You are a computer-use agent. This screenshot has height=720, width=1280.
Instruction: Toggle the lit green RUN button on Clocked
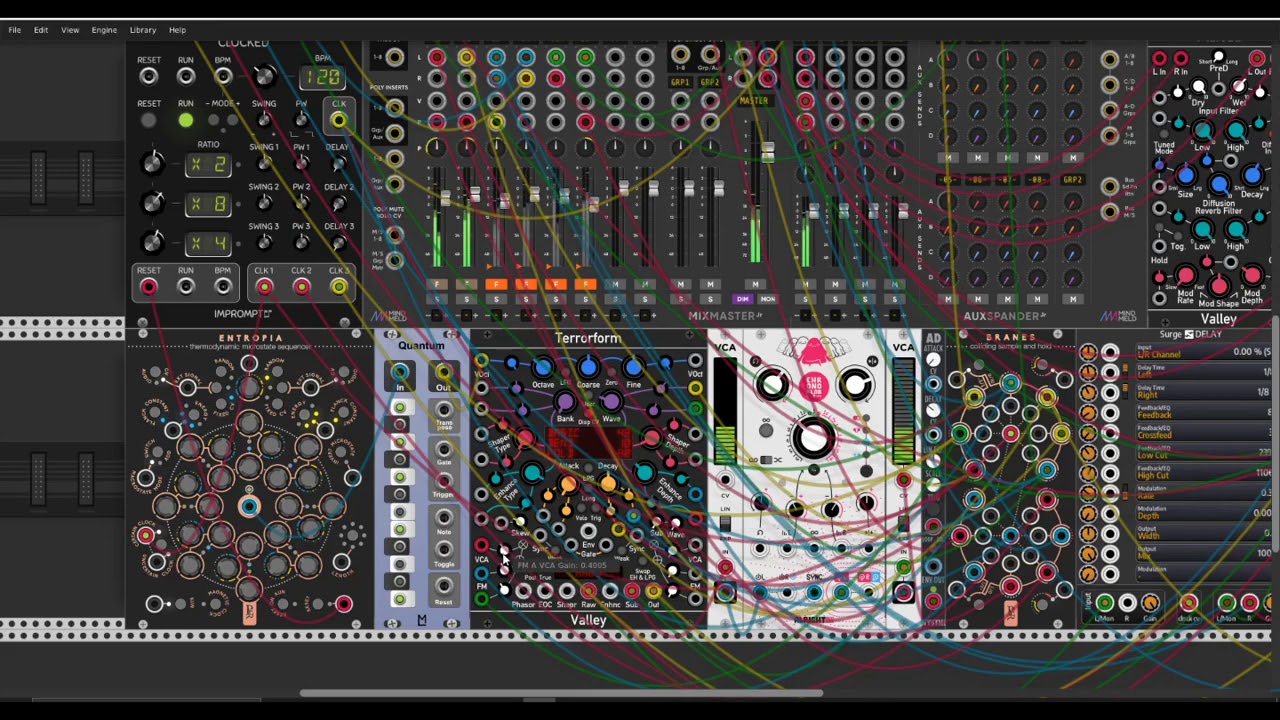(x=186, y=121)
